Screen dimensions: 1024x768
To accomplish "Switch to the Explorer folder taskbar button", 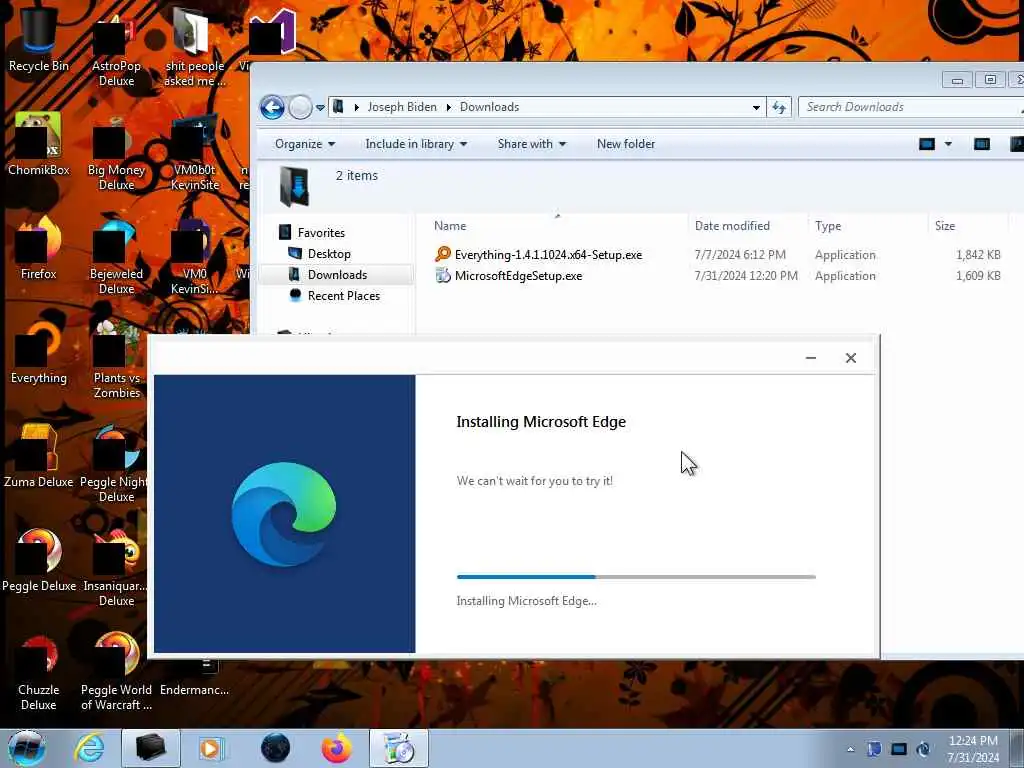I will (150, 748).
